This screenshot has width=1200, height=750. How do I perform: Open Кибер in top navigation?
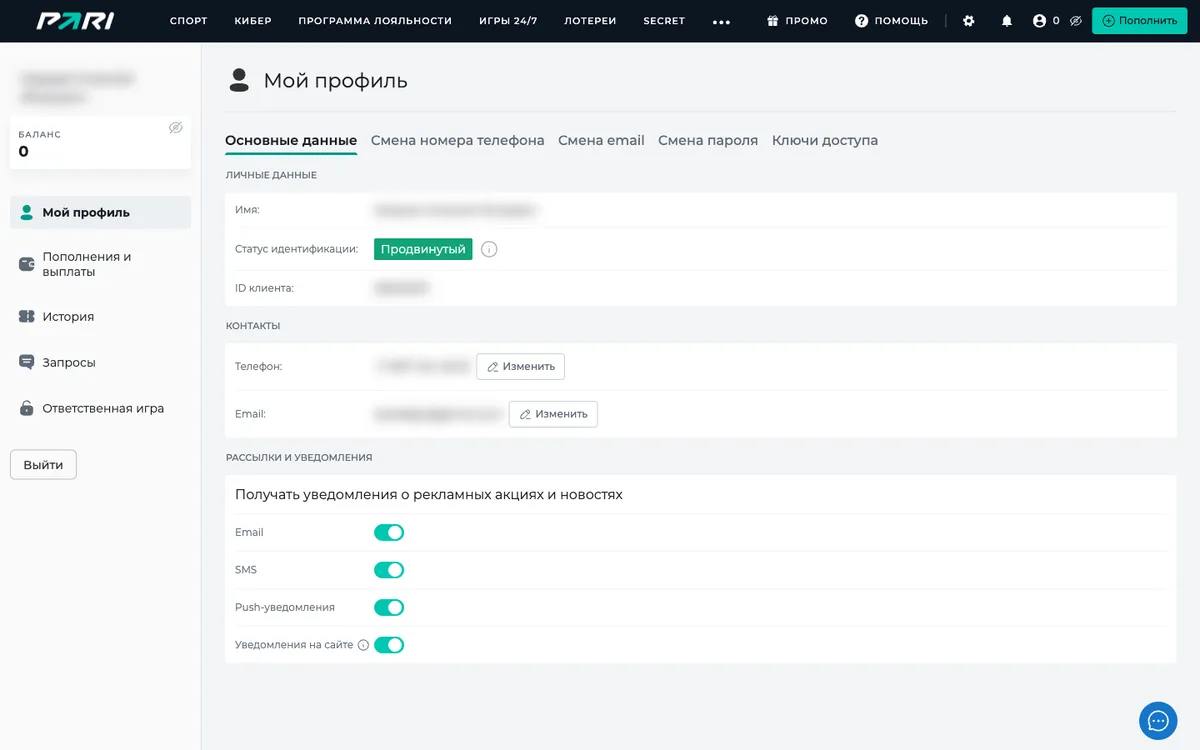253,21
